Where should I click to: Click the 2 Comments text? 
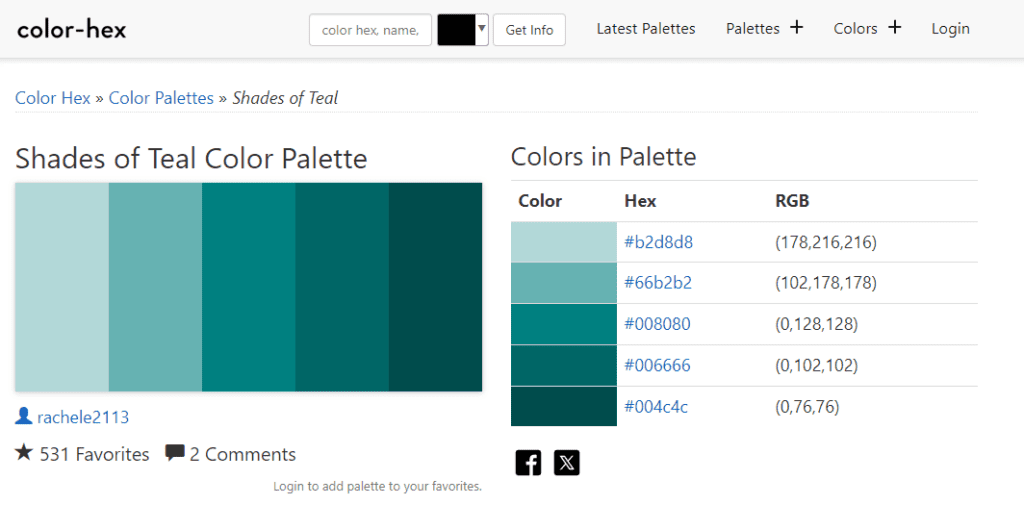pyautogui.click(x=242, y=454)
